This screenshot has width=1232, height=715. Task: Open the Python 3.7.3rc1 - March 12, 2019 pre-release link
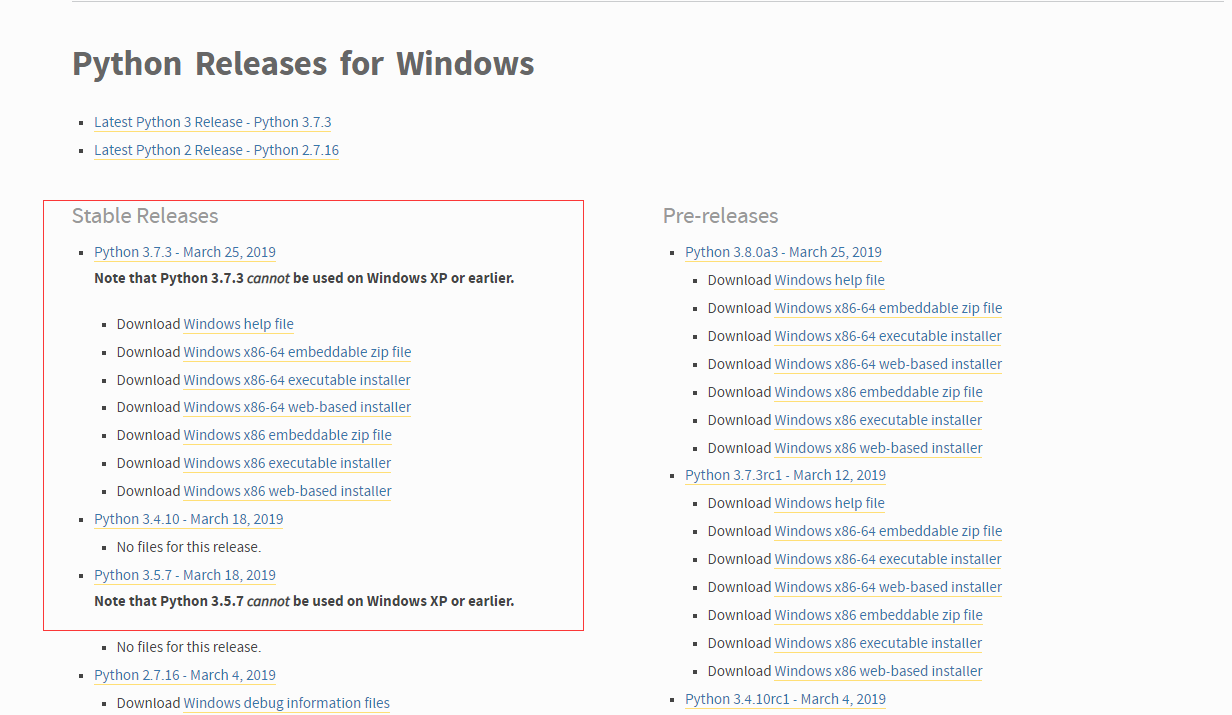coord(786,475)
